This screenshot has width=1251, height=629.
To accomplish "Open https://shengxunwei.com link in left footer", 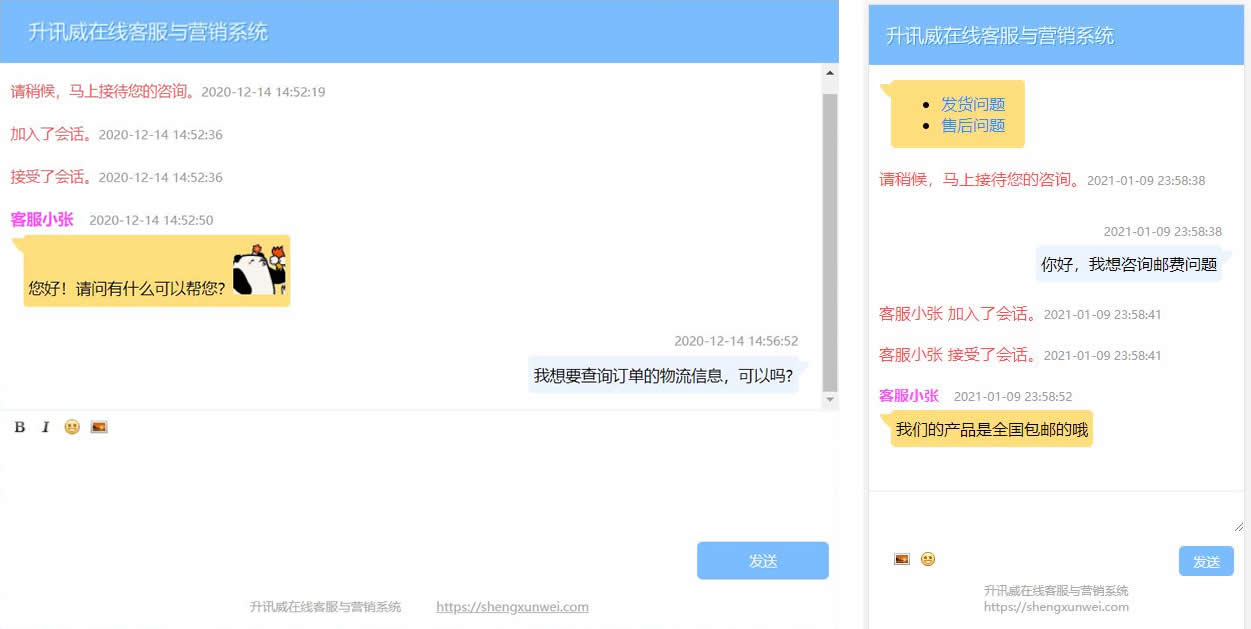I will [512, 607].
